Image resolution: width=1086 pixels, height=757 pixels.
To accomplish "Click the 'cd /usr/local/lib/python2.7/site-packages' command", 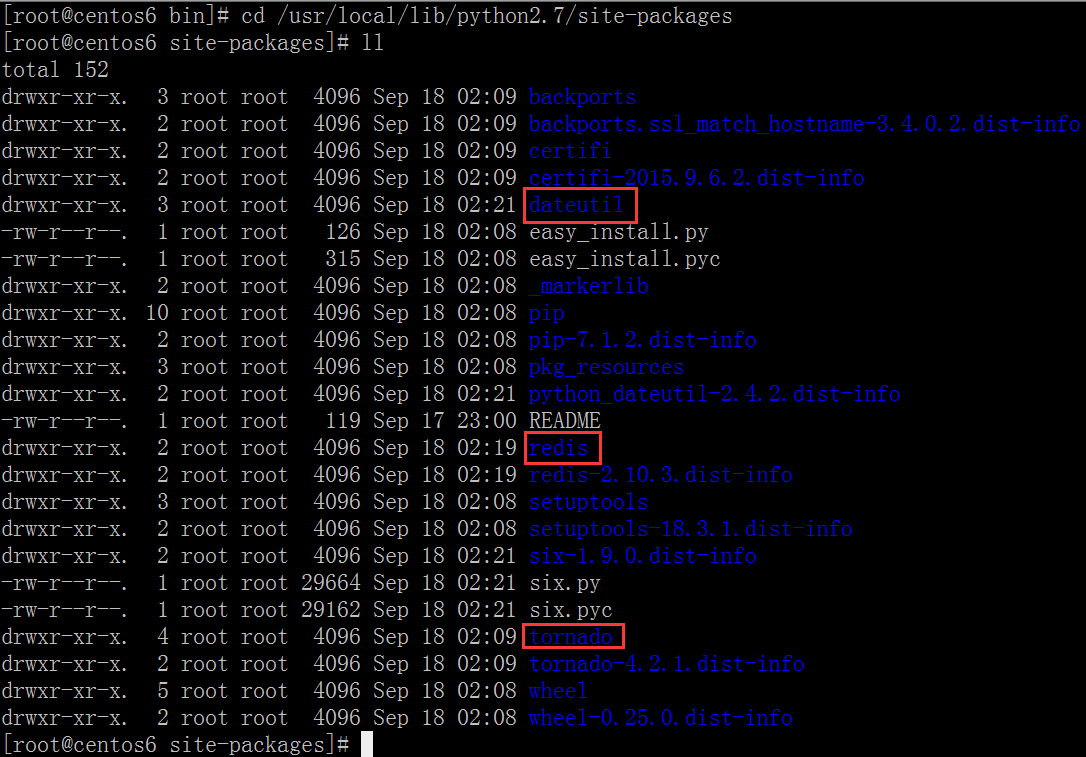I will (486, 16).
